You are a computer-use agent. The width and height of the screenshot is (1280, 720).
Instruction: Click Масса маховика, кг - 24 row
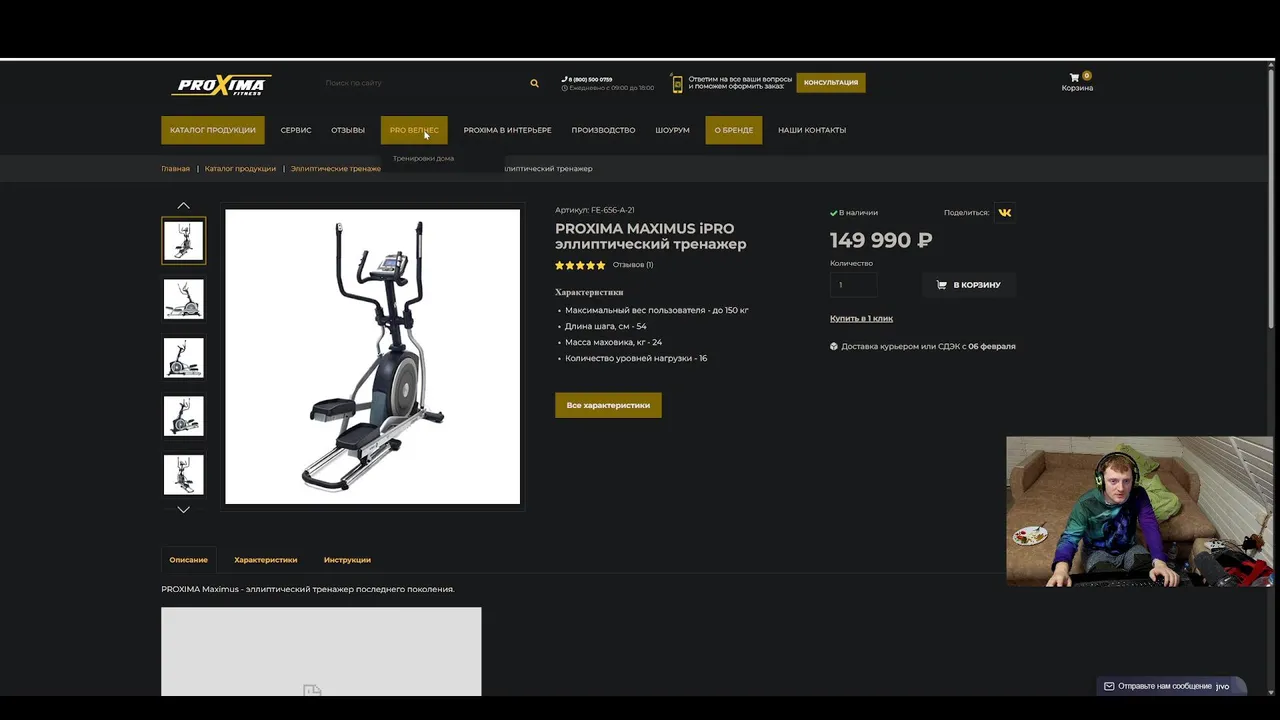click(613, 342)
